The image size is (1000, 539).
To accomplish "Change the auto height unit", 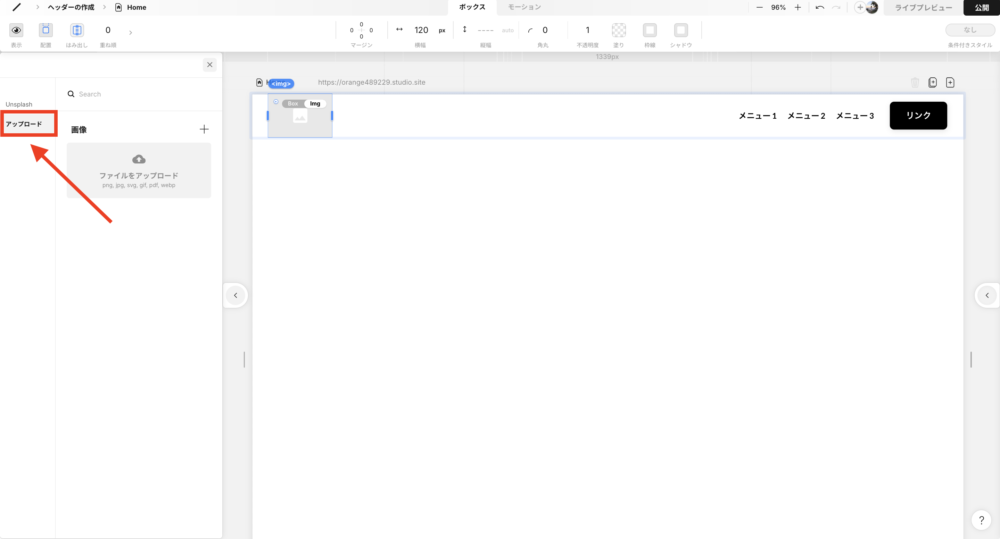I will pos(508,31).
